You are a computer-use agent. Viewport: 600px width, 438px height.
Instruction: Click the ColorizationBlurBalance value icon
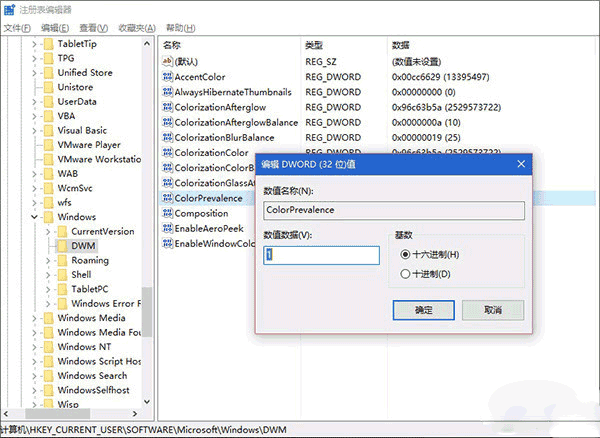click(167, 137)
